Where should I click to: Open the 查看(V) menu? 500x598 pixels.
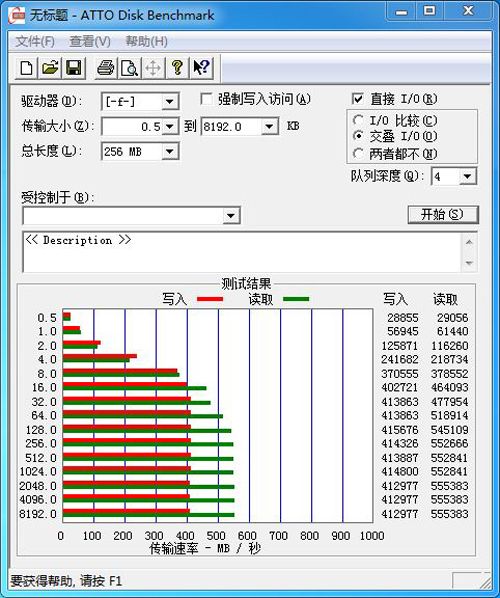click(x=90, y=41)
